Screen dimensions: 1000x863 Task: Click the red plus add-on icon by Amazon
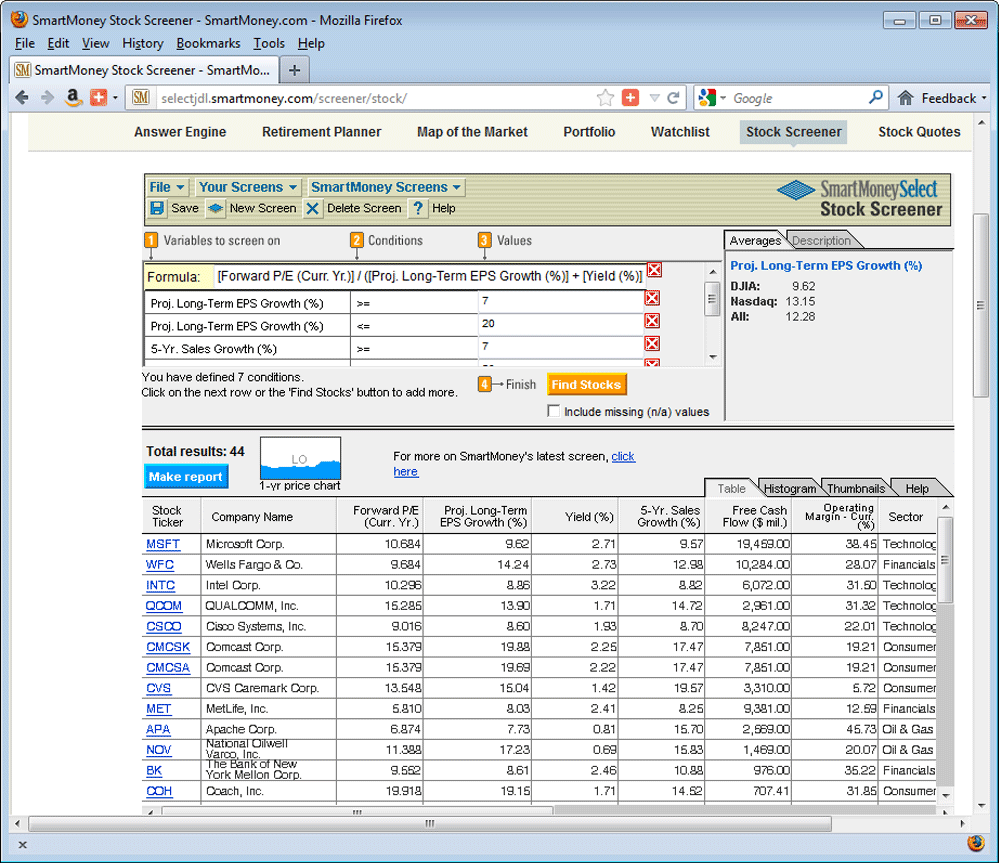(98, 98)
